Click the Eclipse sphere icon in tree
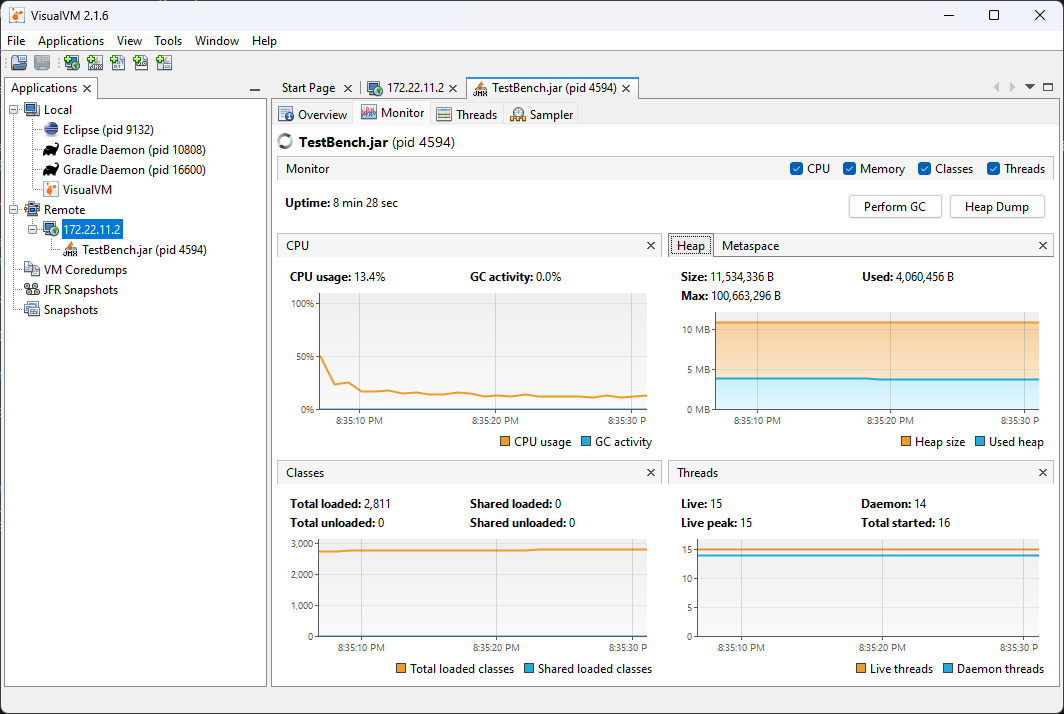The height and width of the screenshot is (714, 1064). [x=51, y=129]
